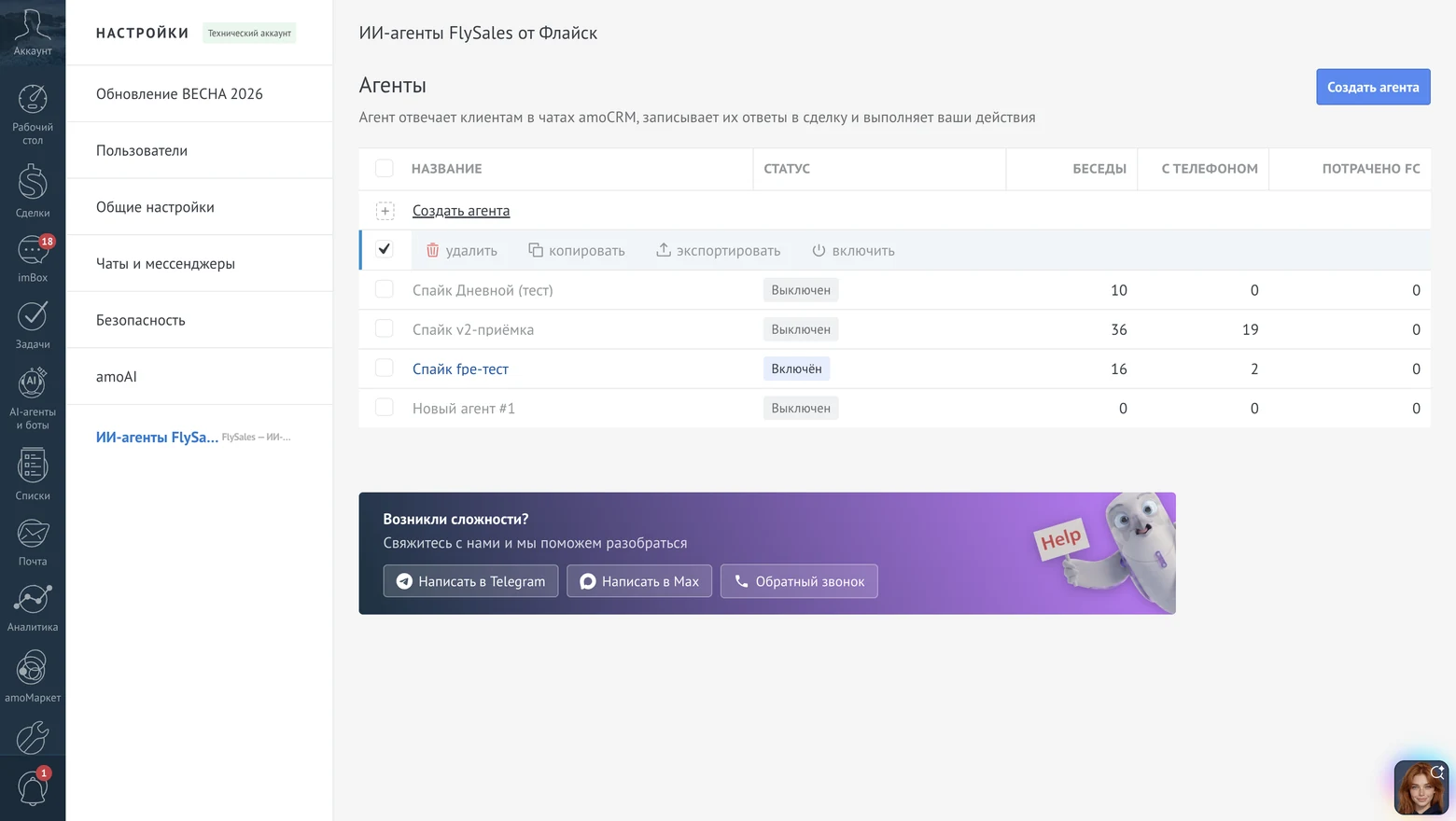Open the amoAI settings item
Screen dimensions: 1456x821
(199, 377)
